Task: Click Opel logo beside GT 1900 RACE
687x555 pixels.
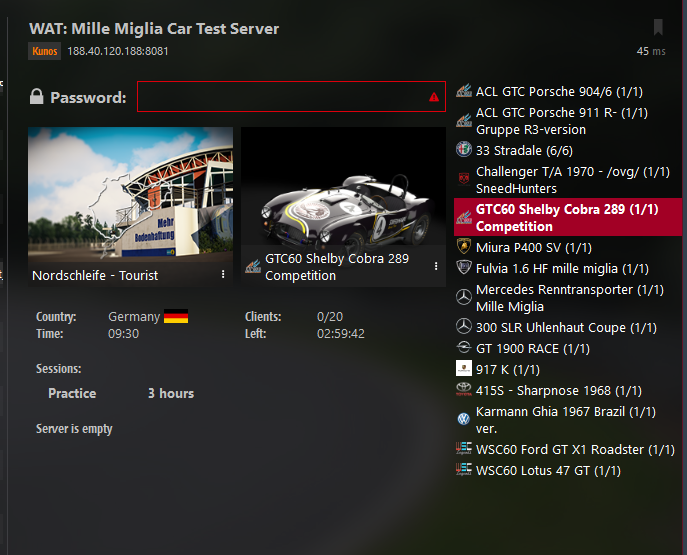Action: pos(464,347)
